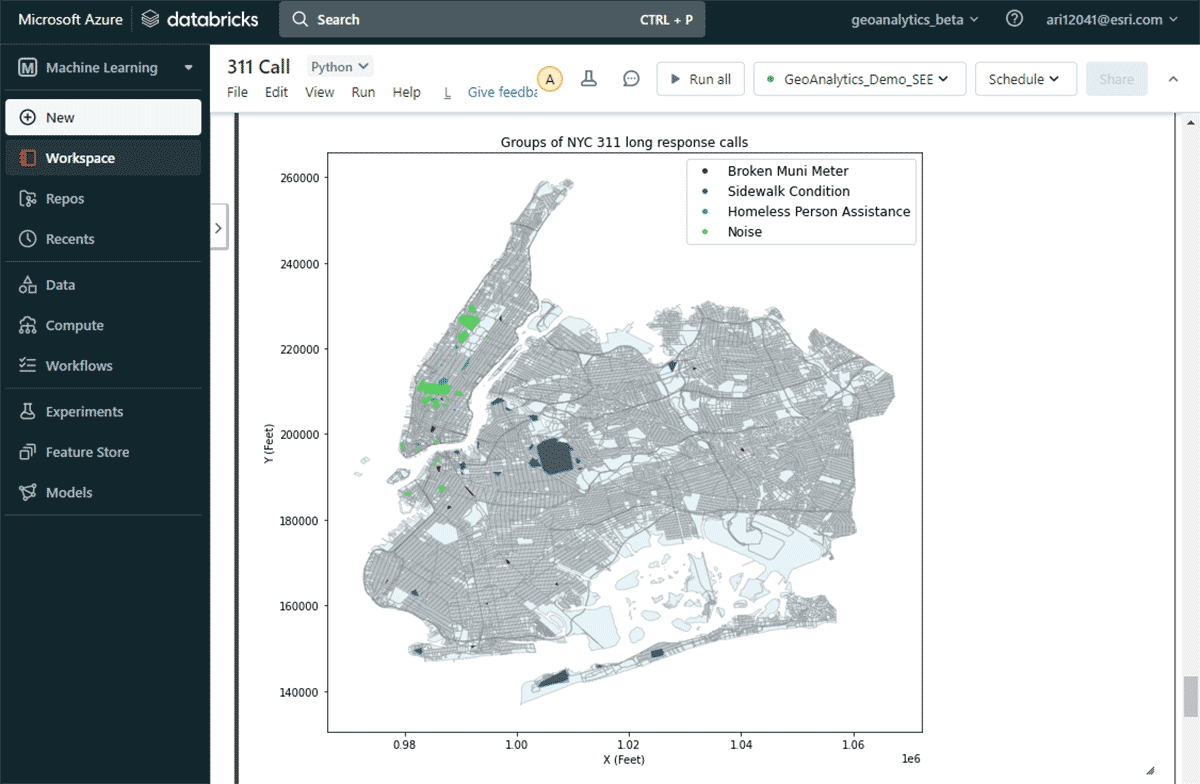
Task: Click the experiment flask icon in toolbar
Action: (x=589, y=79)
